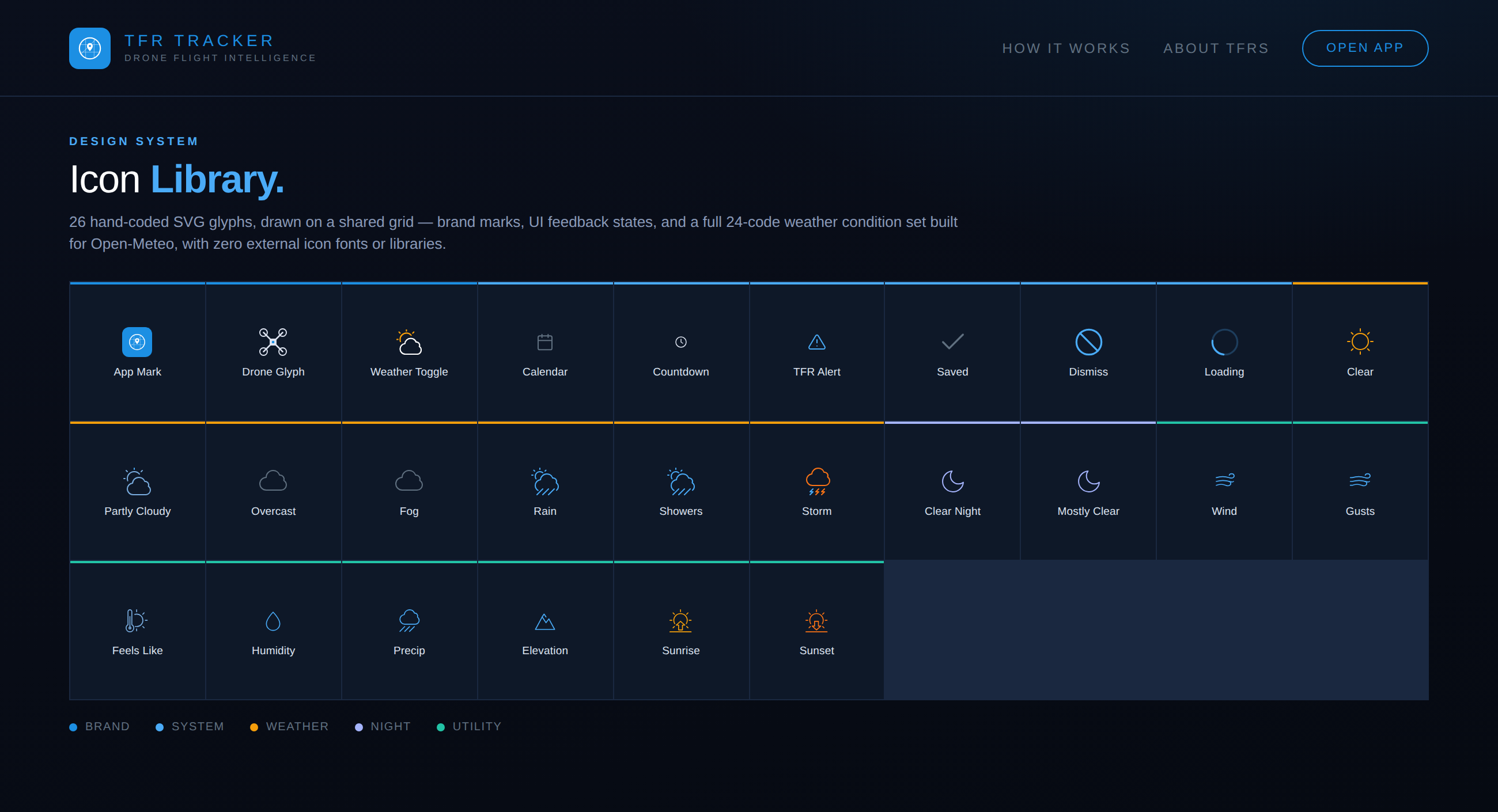The width and height of the screenshot is (1498, 812).
Task: Click the 'Feels Like' label text
Action: 137,651
